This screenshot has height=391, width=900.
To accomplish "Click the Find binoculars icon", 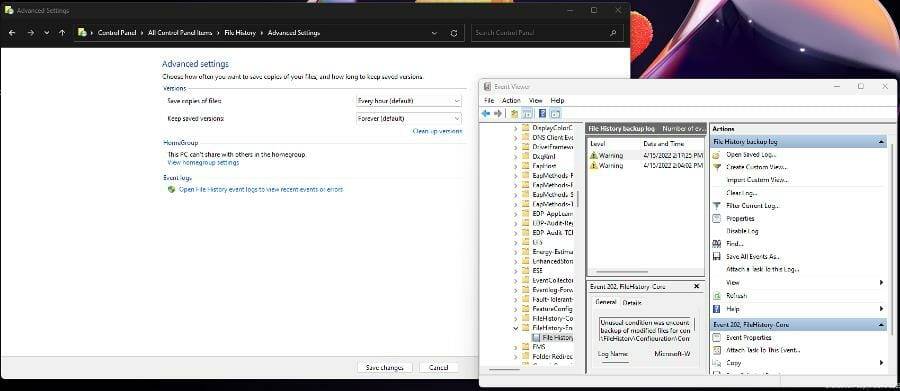I will coord(716,243).
